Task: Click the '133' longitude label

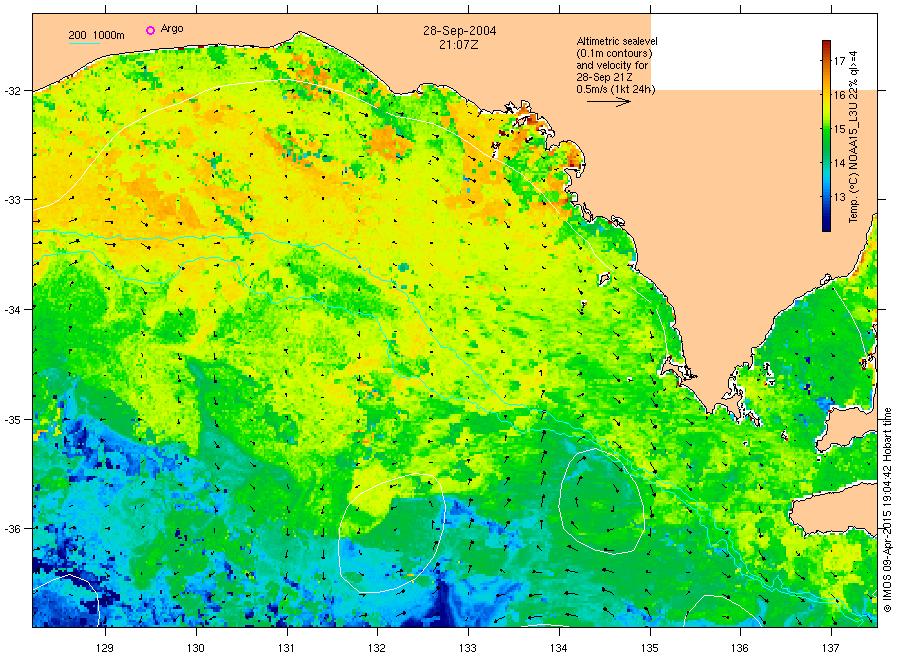Action: pos(468,649)
